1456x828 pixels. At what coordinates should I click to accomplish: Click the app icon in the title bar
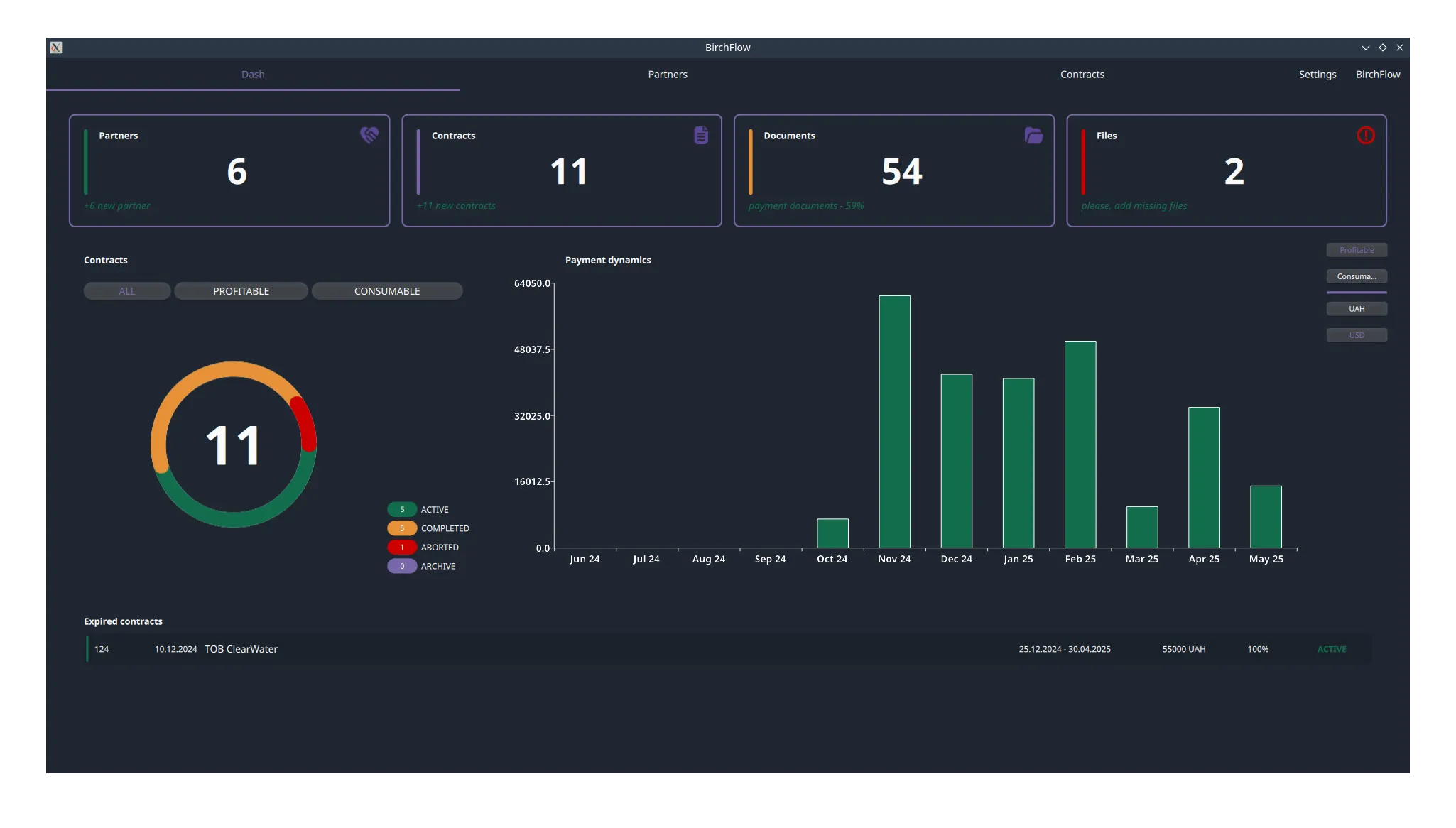(x=56, y=48)
